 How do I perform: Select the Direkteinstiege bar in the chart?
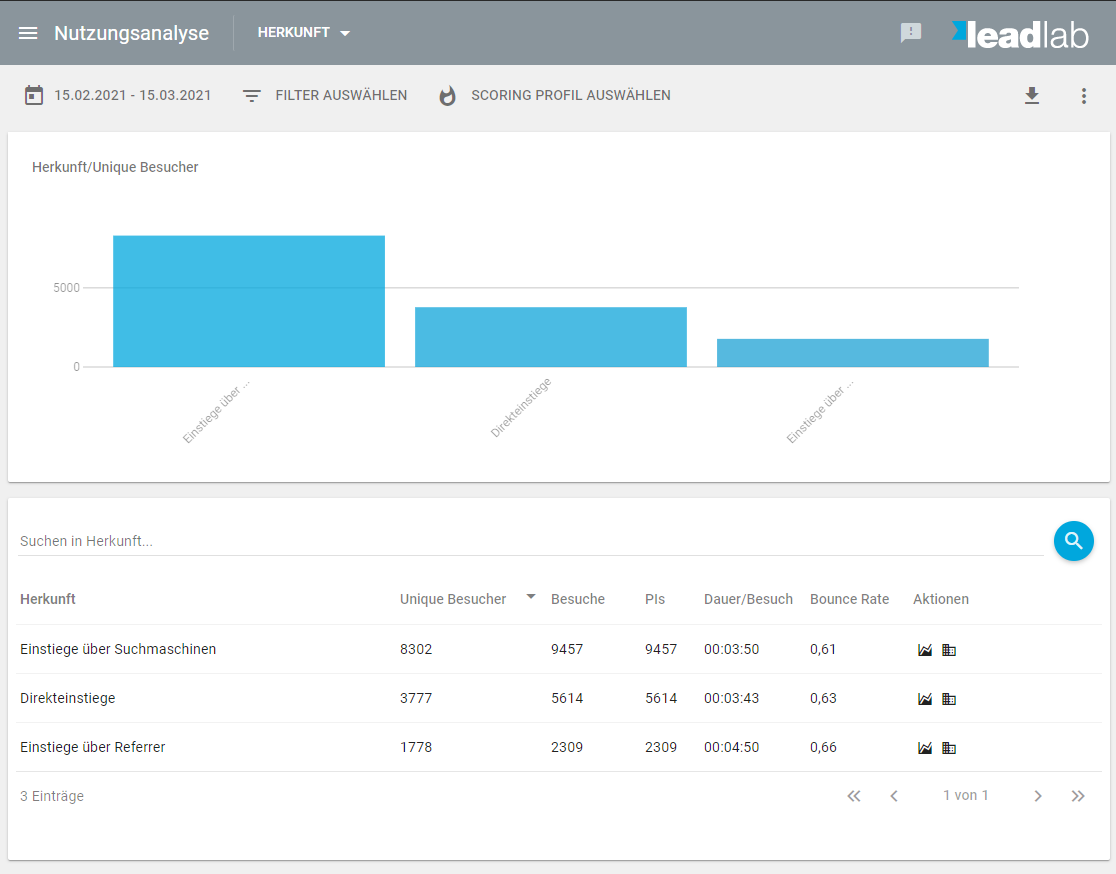coord(551,337)
